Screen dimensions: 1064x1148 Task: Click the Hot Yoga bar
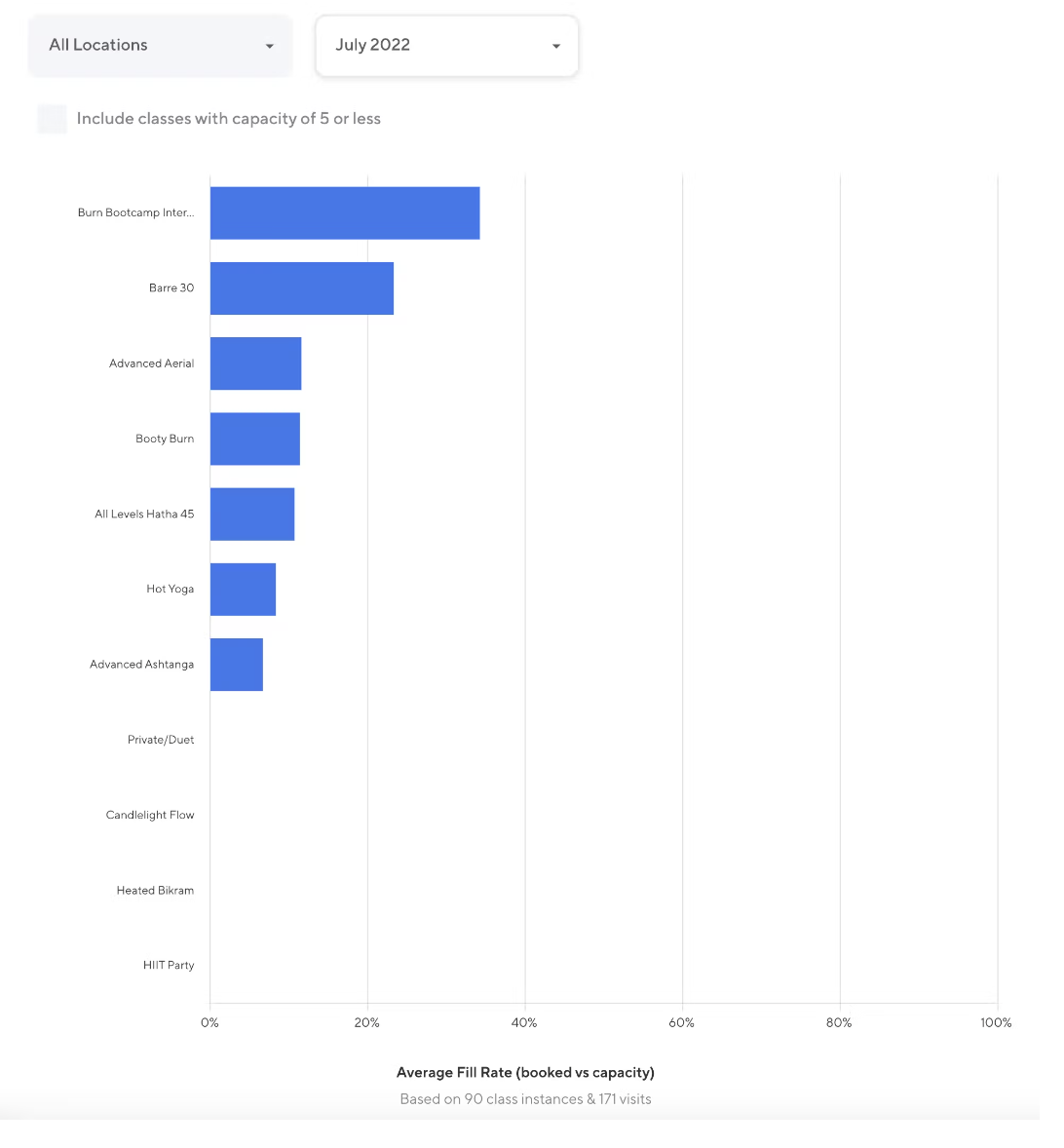(243, 589)
